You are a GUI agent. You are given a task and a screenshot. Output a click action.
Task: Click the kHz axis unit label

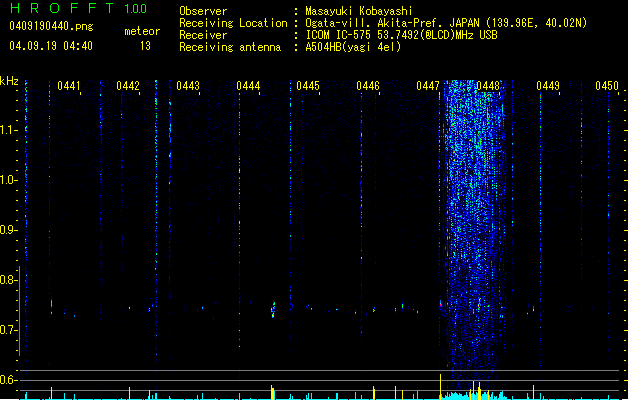coord(9,81)
